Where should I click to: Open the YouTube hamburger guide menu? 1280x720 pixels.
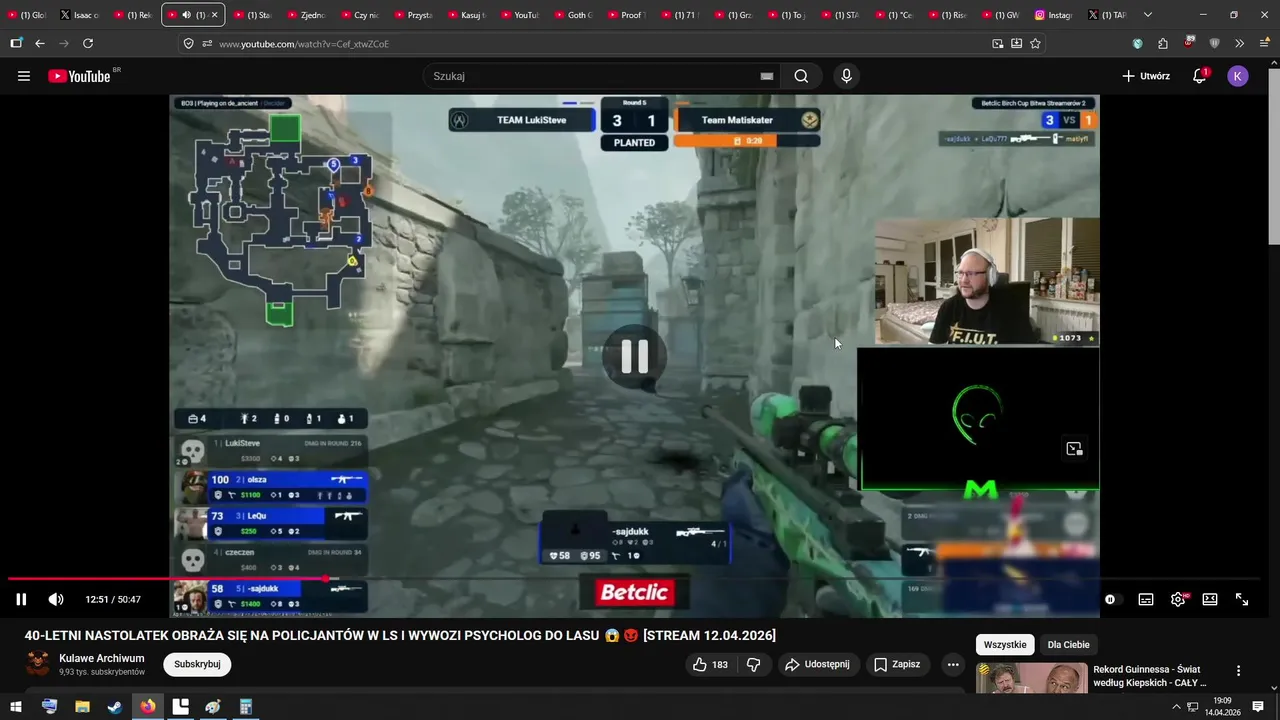coord(24,76)
